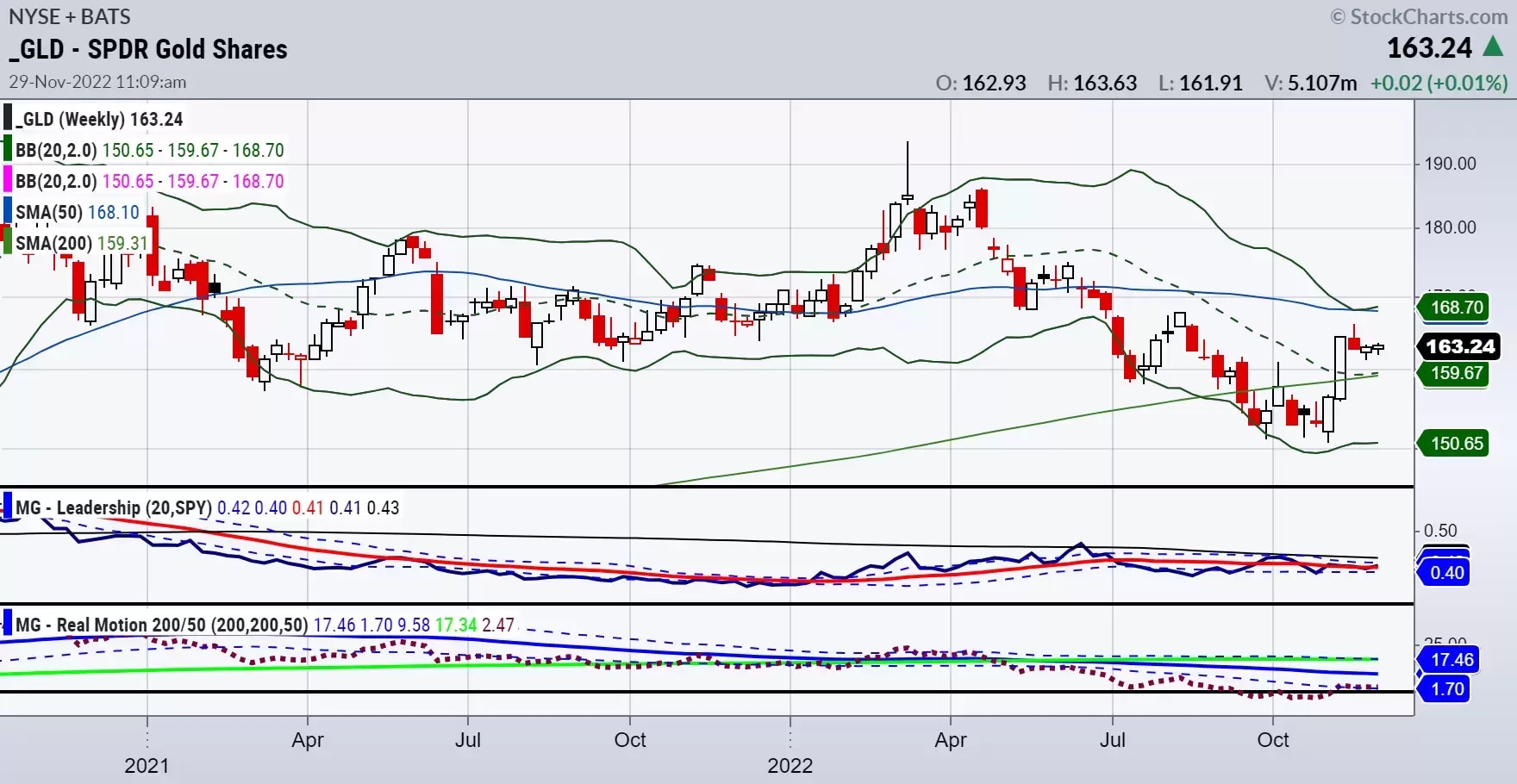The height and width of the screenshot is (784, 1517).
Task: Click the open value O: 162.93
Action: click(981, 83)
